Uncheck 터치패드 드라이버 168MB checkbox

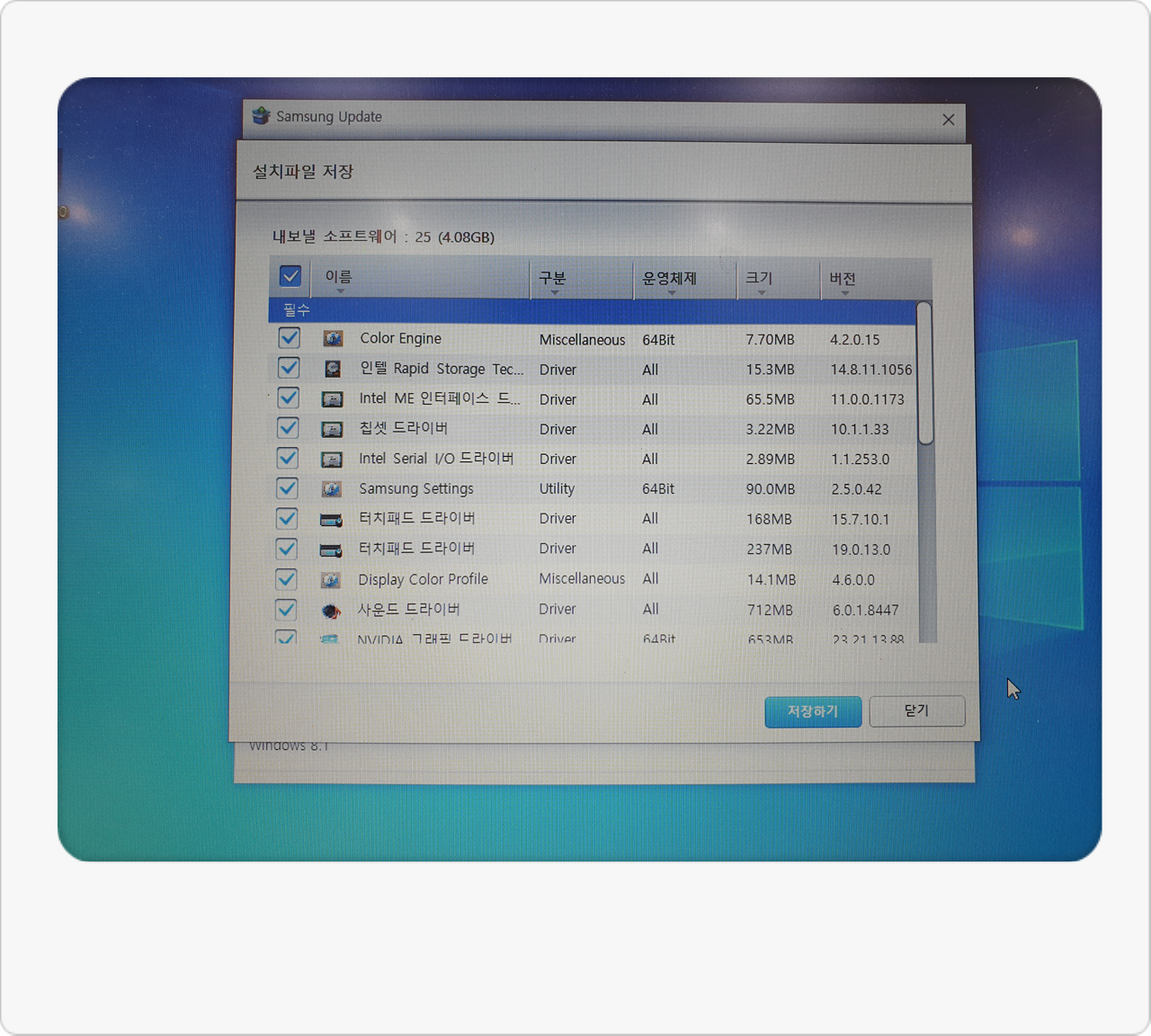(287, 518)
